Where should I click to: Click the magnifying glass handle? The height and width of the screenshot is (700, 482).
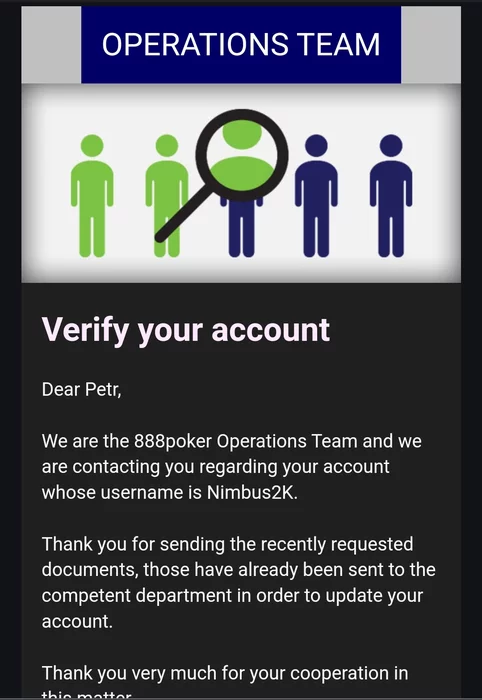[182, 213]
